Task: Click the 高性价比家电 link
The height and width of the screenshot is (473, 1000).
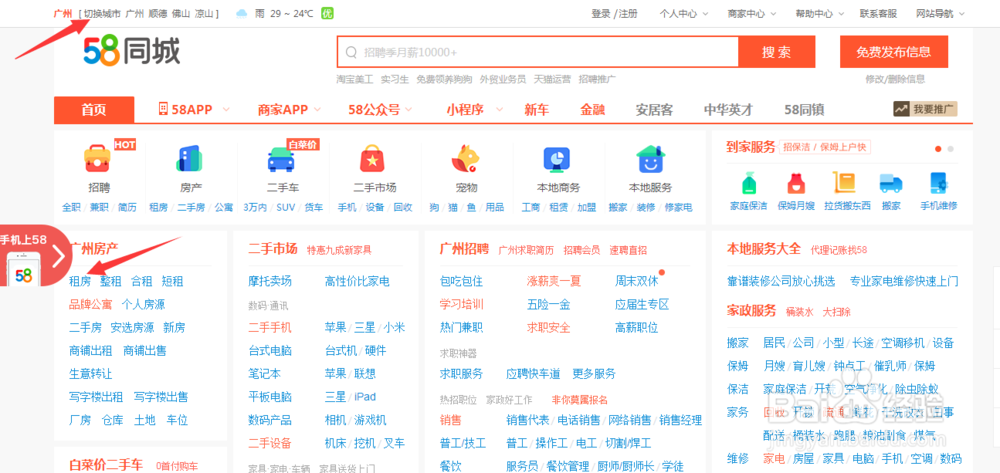Action: (x=357, y=281)
